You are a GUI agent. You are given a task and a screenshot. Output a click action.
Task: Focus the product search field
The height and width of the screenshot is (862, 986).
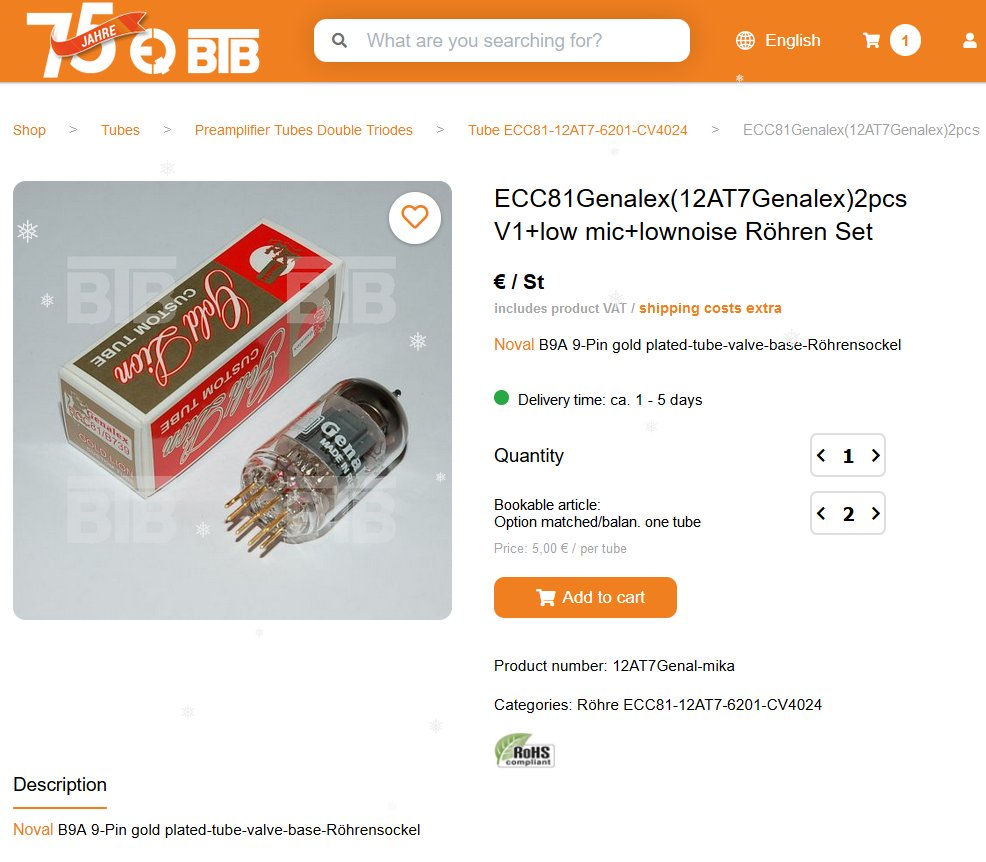pos(502,41)
